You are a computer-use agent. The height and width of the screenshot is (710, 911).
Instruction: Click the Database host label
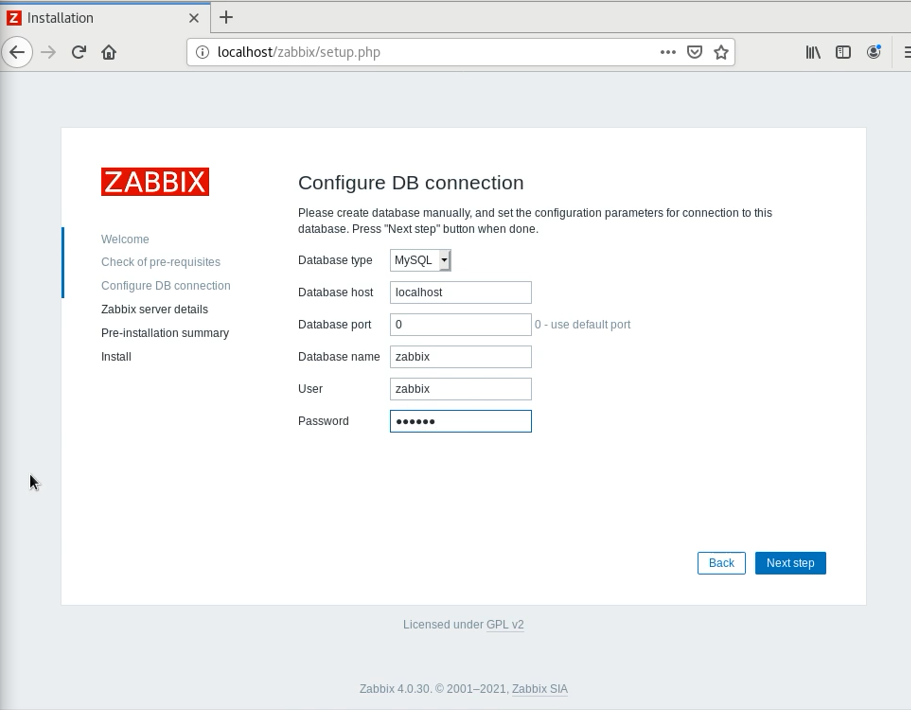(335, 292)
